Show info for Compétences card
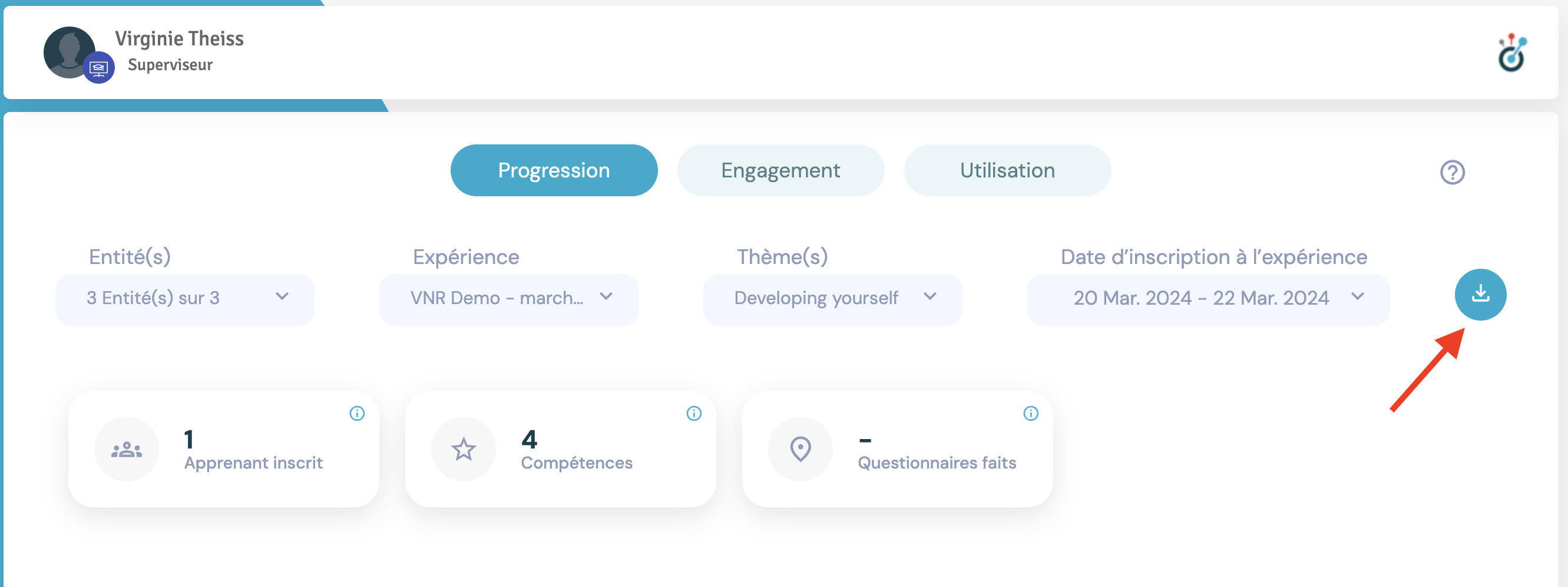Image resolution: width=1568 pixels, height=587 pixels. click(x=693, y=414)
